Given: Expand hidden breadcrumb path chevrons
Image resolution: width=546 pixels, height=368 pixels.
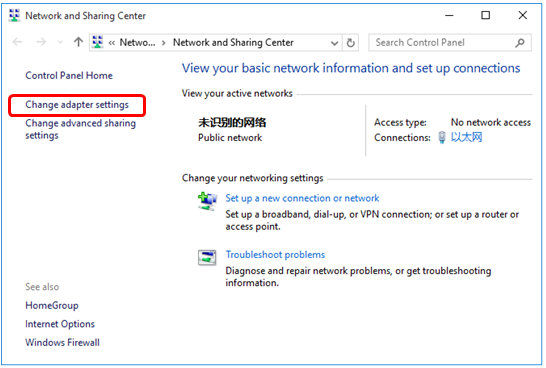Looking at the screenshot, I should coord(111,43).
